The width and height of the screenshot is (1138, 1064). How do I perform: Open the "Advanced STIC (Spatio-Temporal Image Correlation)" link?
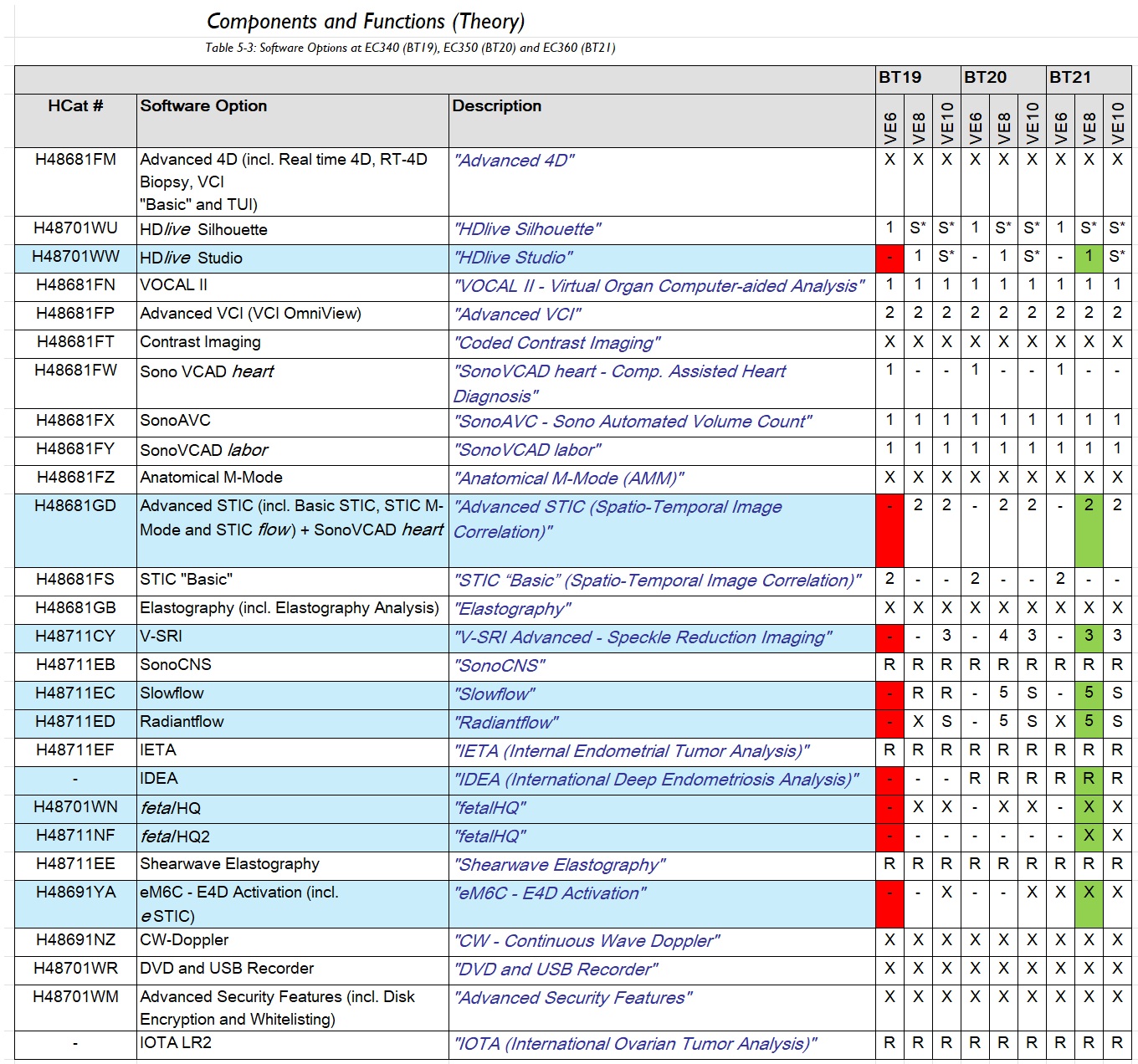(x=618, y=519)
